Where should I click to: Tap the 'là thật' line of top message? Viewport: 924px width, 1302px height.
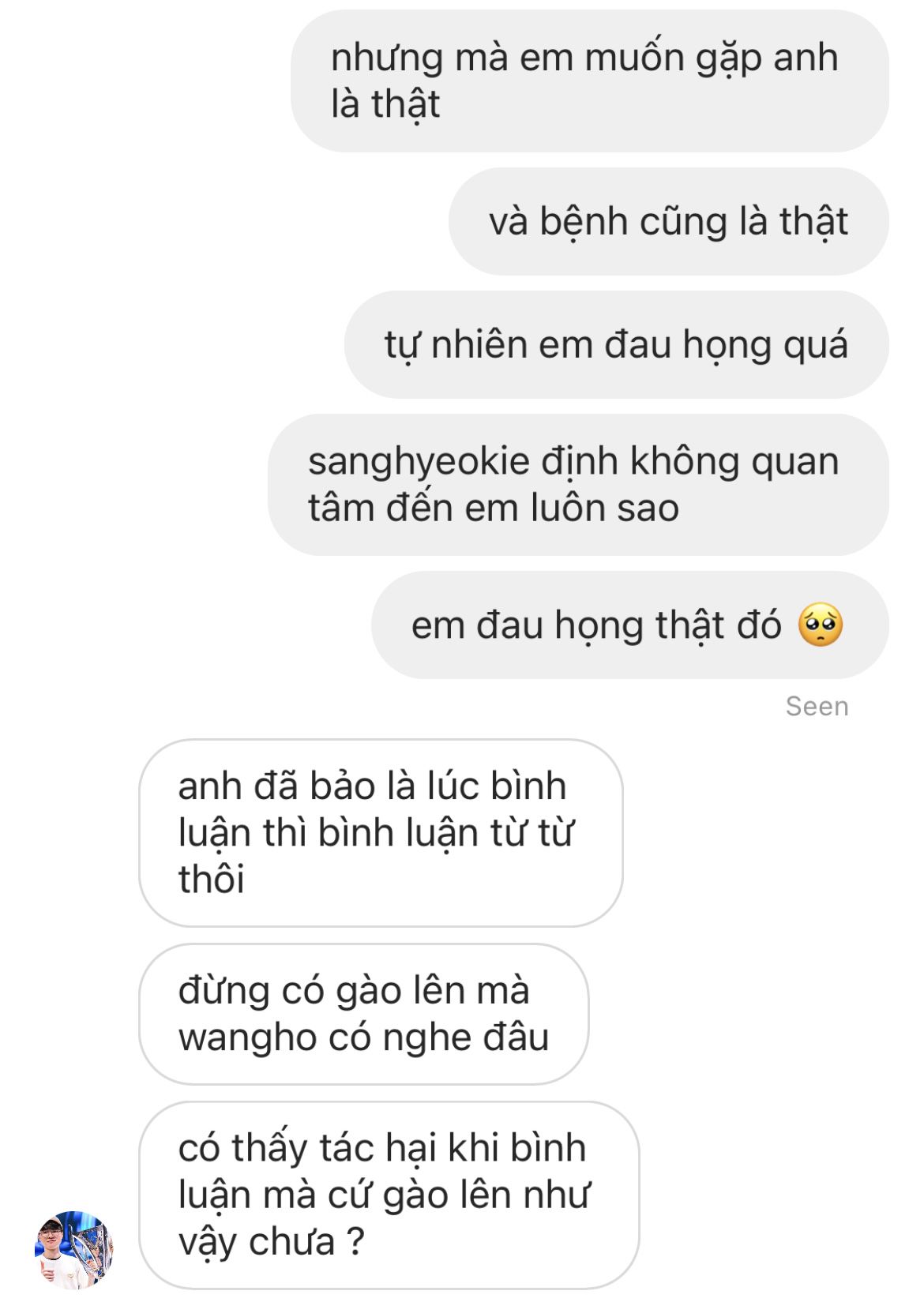(385, 104)
